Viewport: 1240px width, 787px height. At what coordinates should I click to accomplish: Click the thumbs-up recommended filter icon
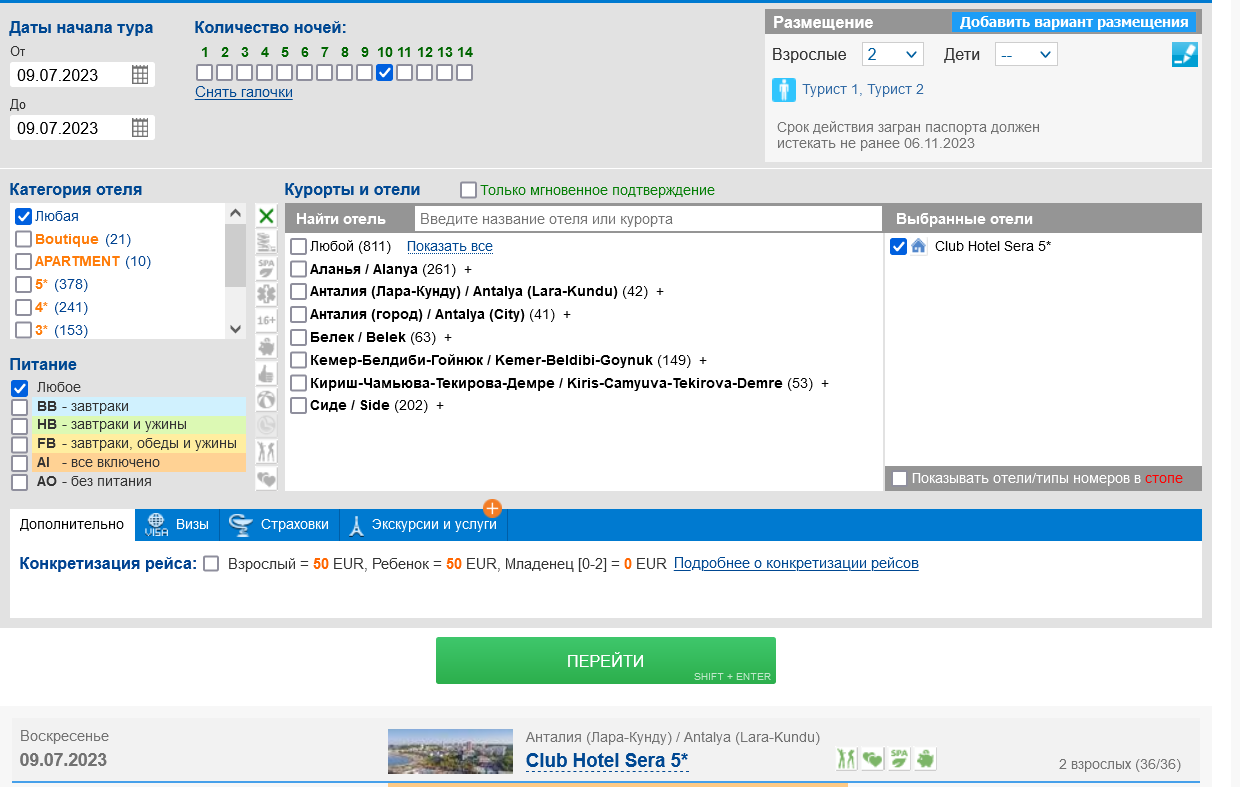click(266, 373)
